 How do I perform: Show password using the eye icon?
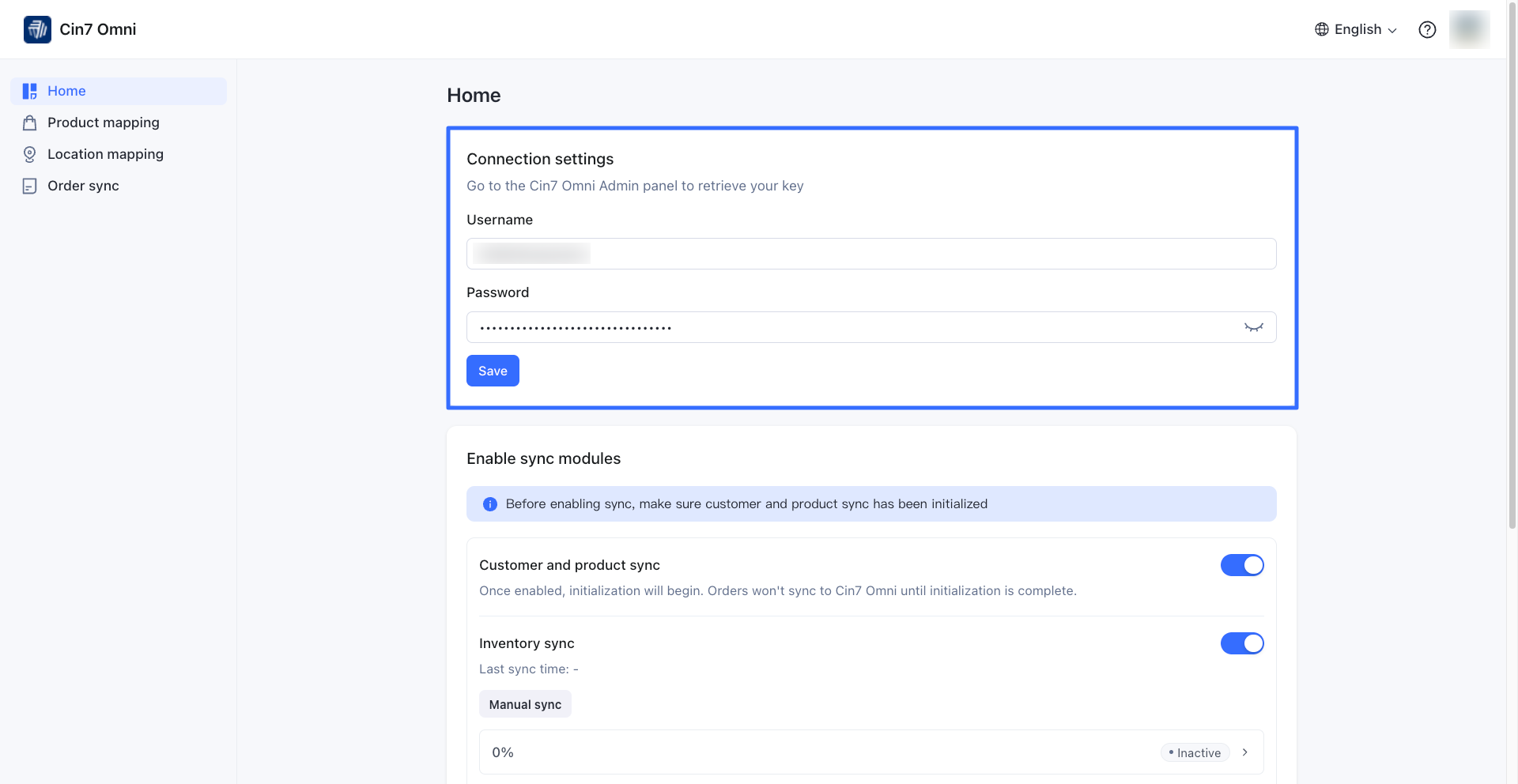pos(1253,327)
